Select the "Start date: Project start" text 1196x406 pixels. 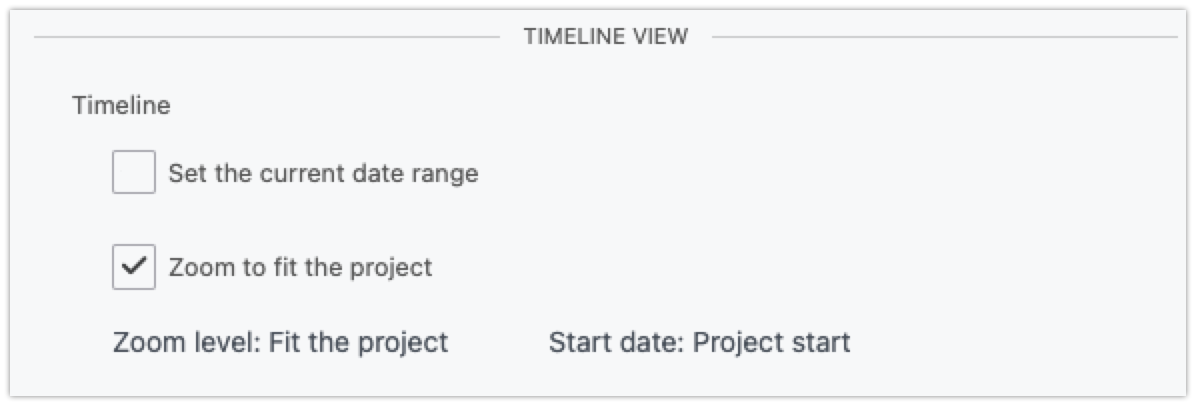pyautogui.click(x=699, y=343)
